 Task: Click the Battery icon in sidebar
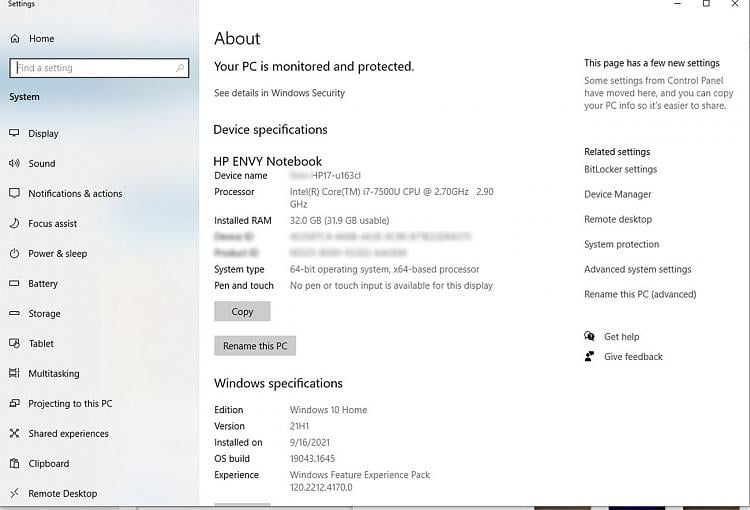pos(14,283)
